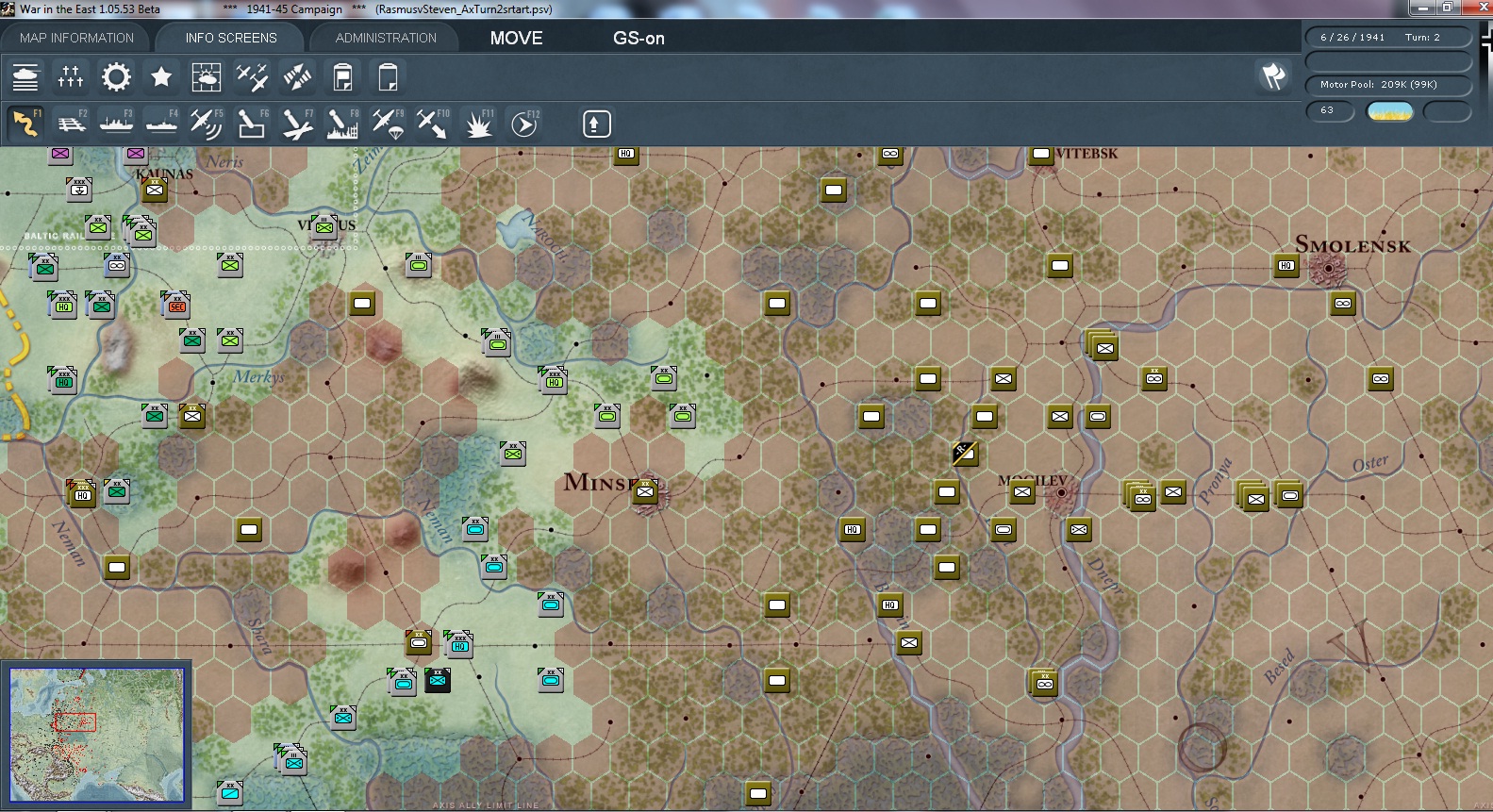Open the star victory screen icon
This screenshot has height=812, width=1493.
(x=161, y=76)
